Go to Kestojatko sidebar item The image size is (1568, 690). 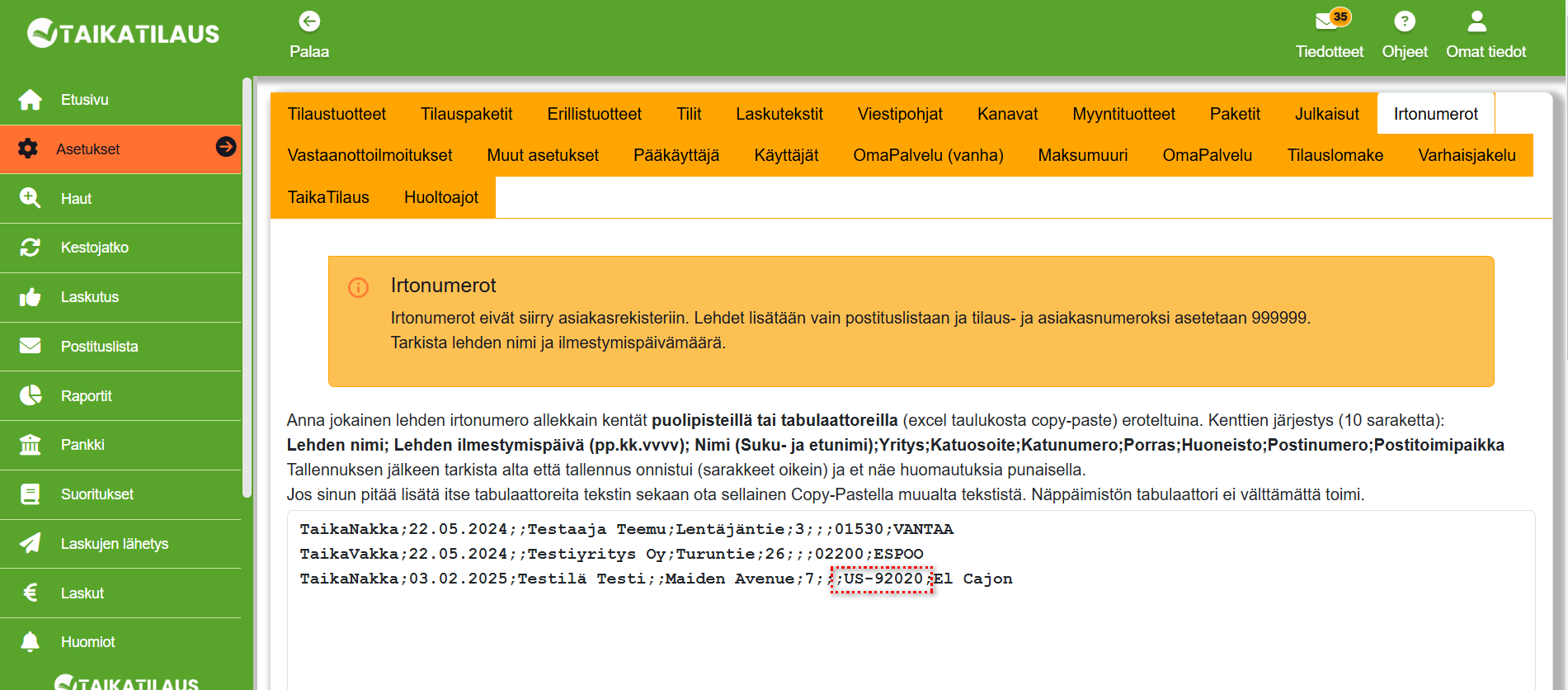coord(120,248)
